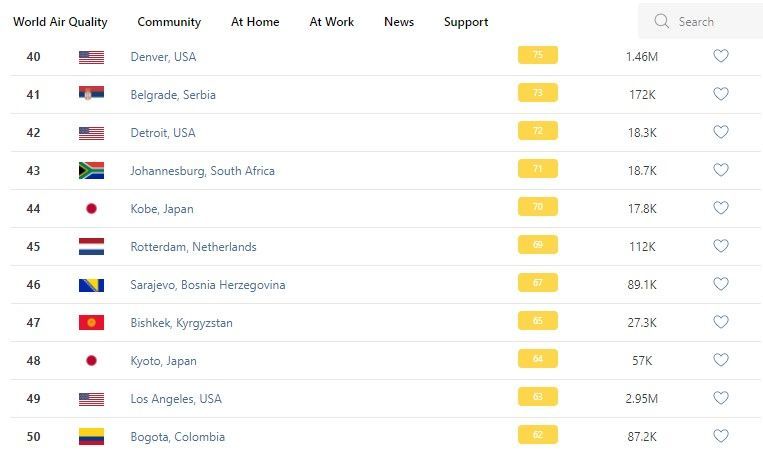Favorite Denver with heart icon
The width and height of the screenshot is (763, 467).
click(x=720, y=56)
